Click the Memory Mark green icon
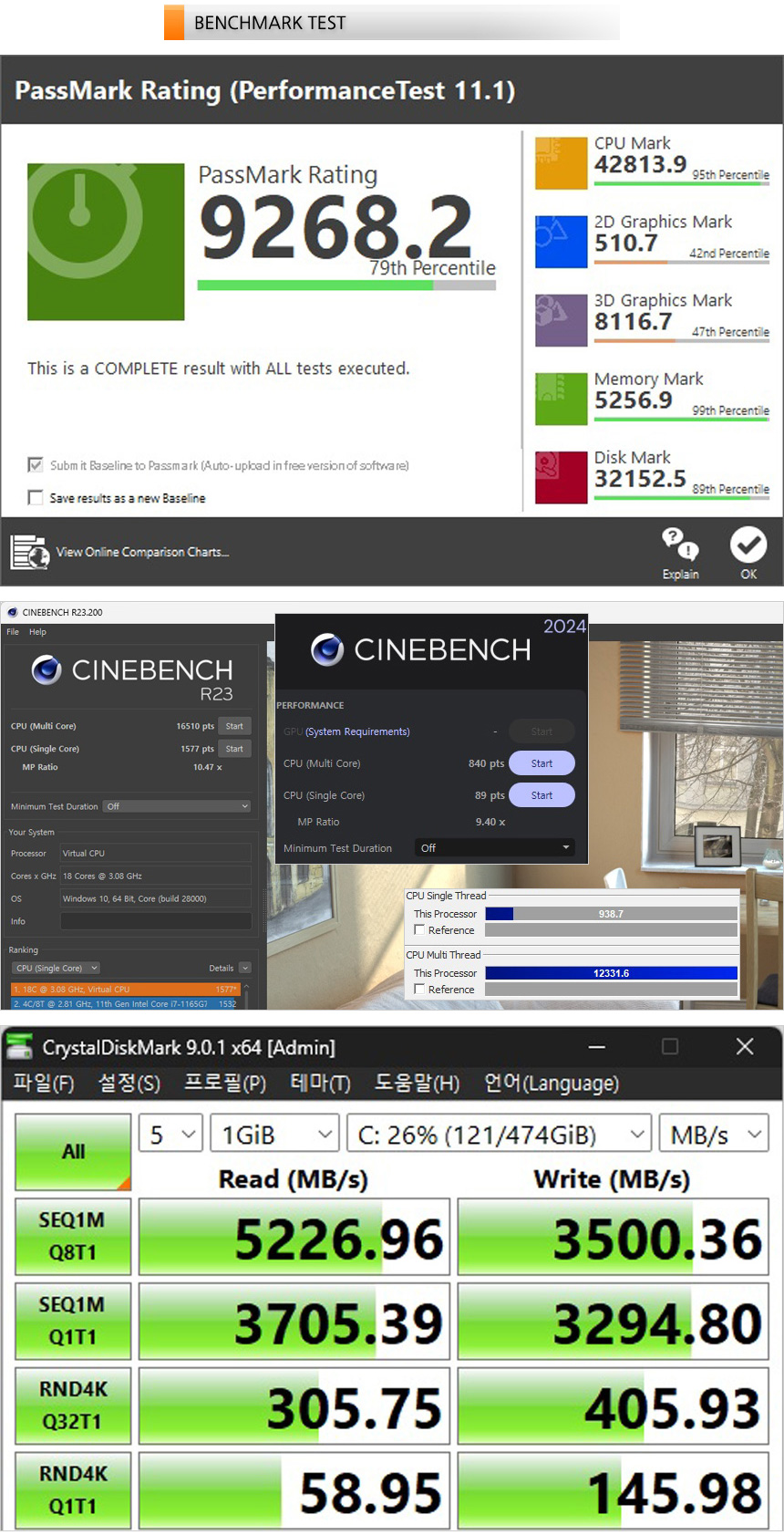 (x=561, y=399)
